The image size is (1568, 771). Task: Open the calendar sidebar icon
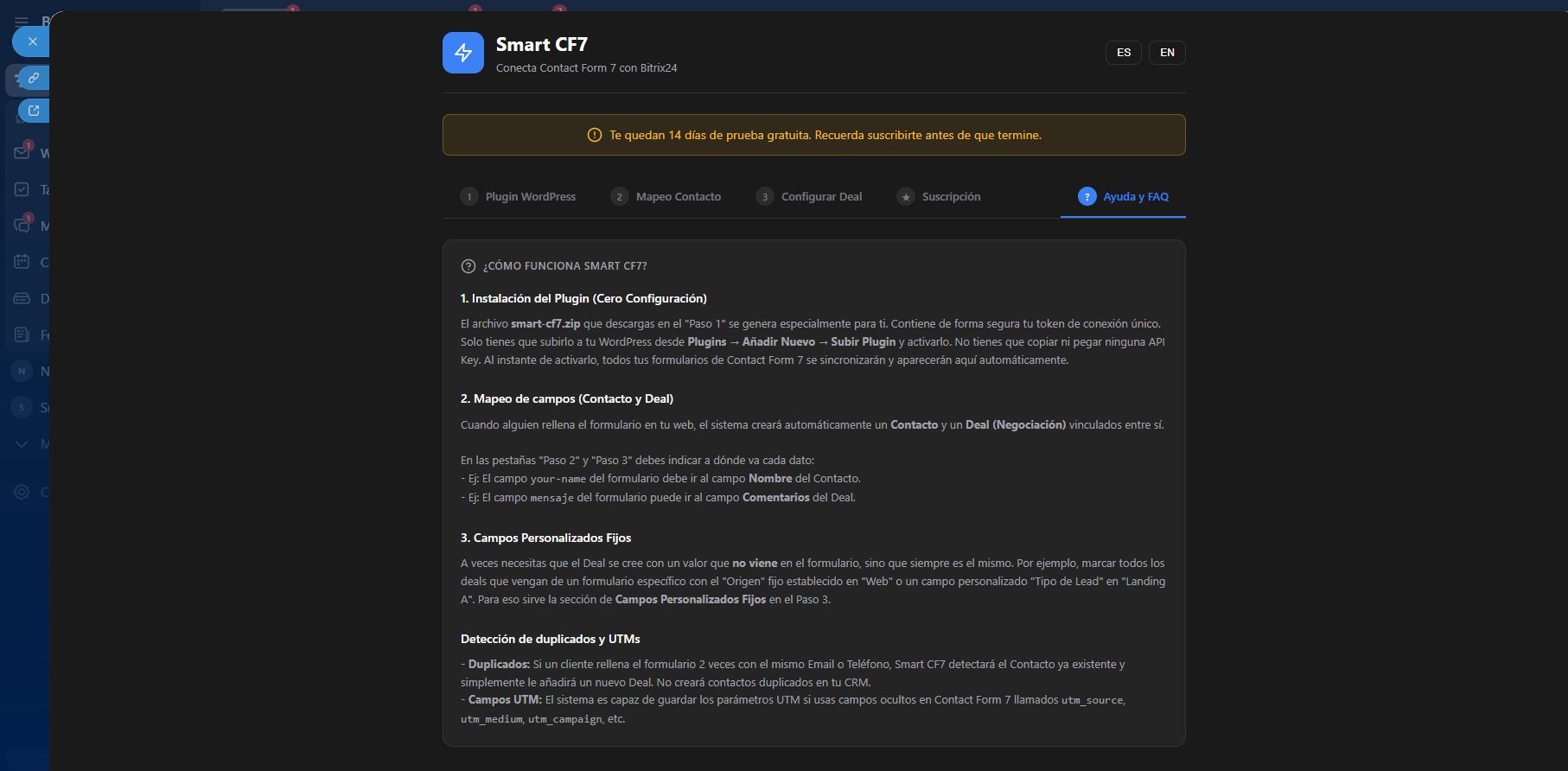click(x=22, y=262)
